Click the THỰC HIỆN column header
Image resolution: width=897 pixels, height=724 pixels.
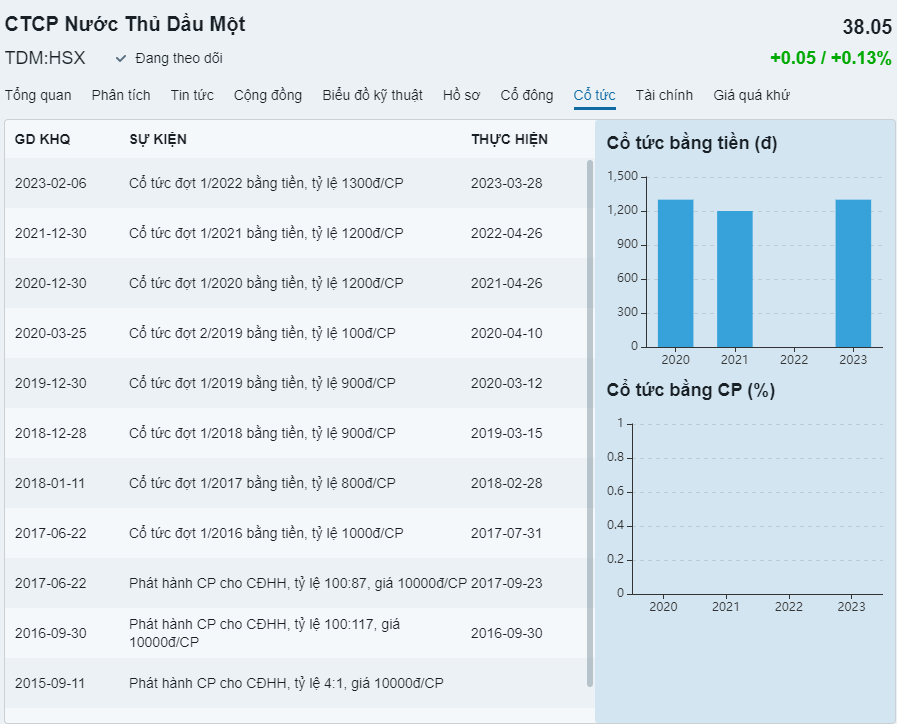click(509, 139)
